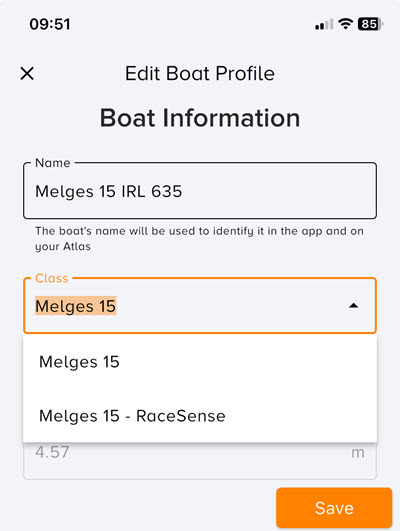This screenshot has height=531, width=400.
Task: Tap the Edit Boat Profile title
Action: tap(200, 73)
